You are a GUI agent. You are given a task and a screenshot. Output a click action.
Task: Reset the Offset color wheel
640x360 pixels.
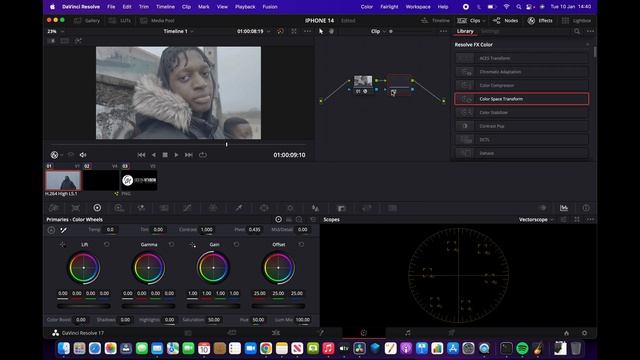click(x=301, y=244)
